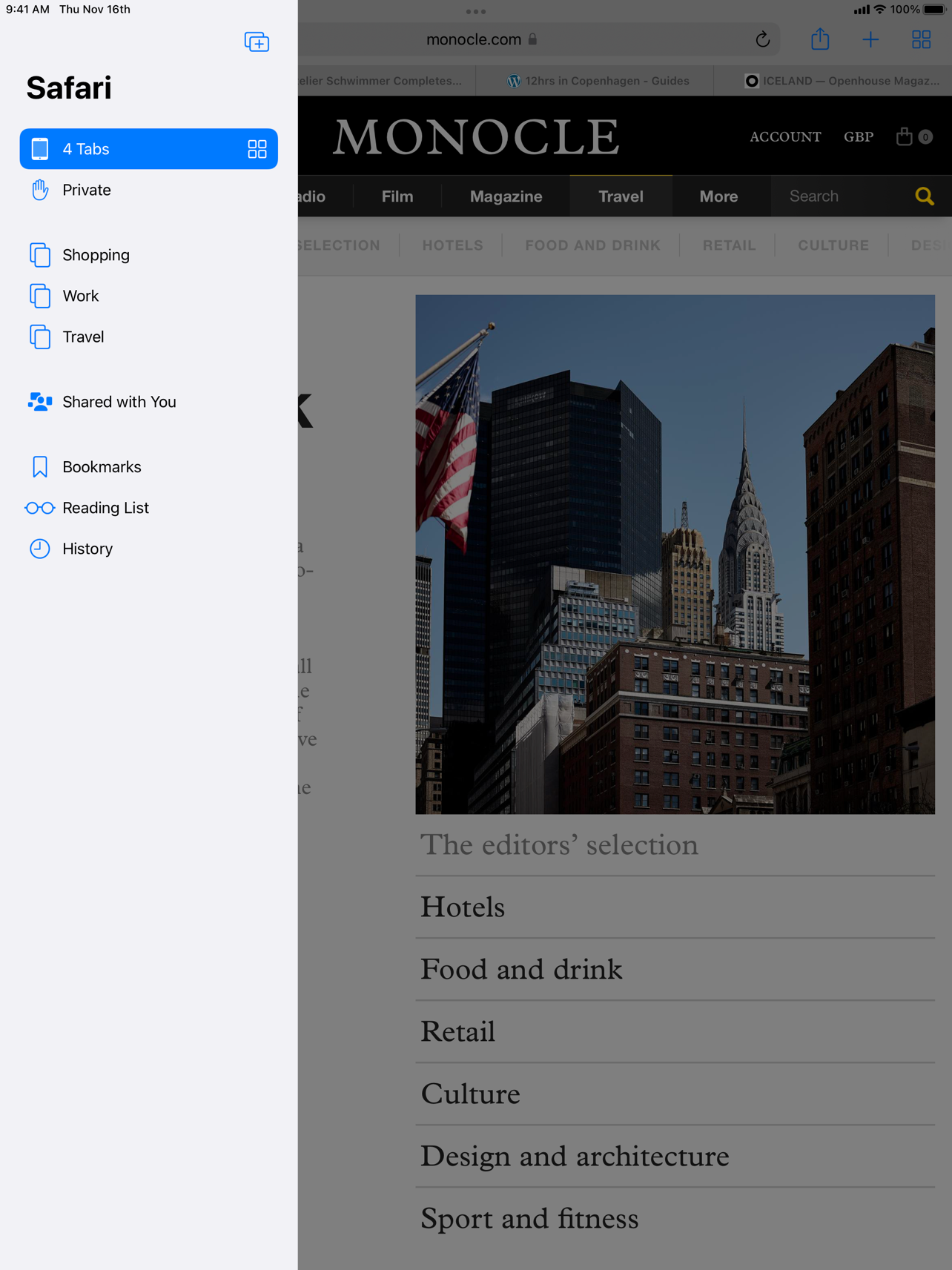This screenshot has height=1270, width=952.
Task: Reload the monocle.com page
Action: [762, 39]
